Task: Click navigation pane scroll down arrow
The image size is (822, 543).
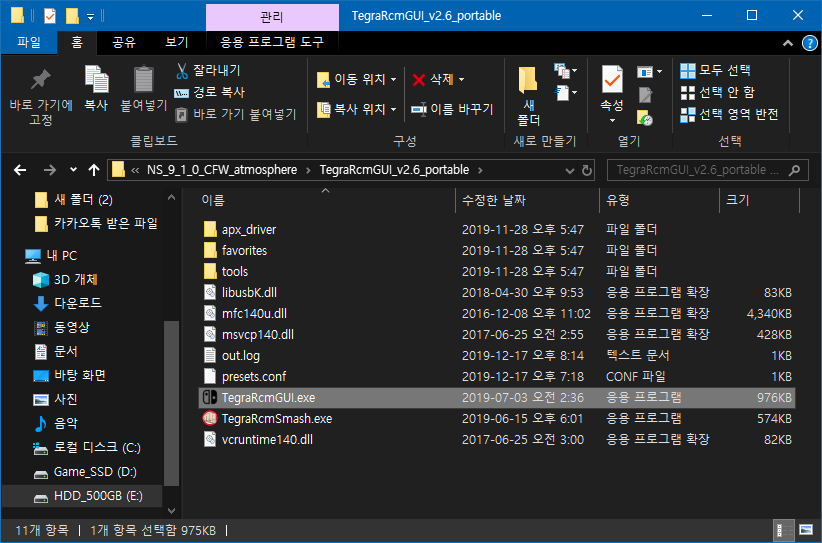Action: [171, 510]
